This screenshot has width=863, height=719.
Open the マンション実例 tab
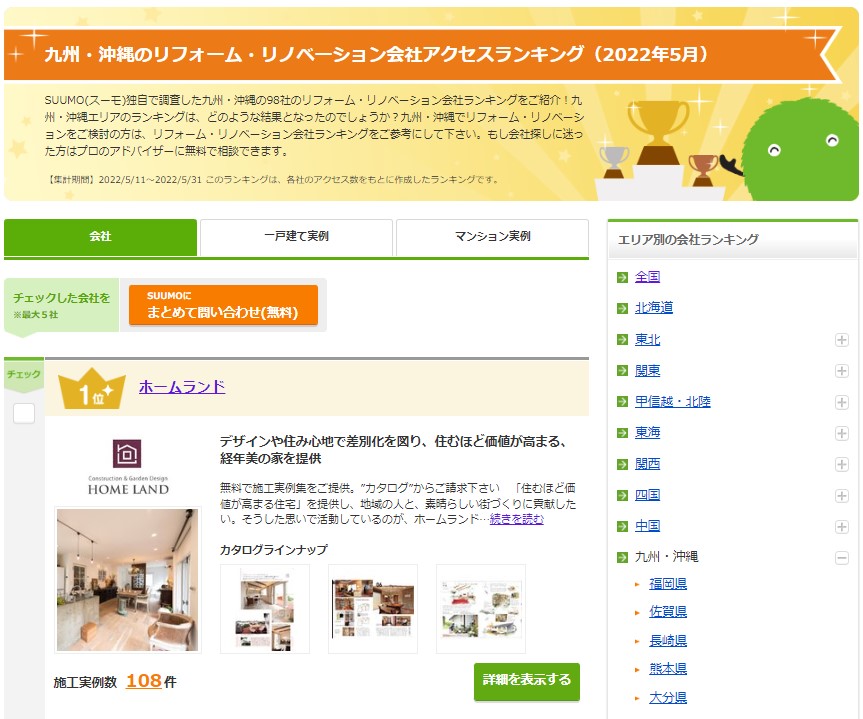coord(492,237)
